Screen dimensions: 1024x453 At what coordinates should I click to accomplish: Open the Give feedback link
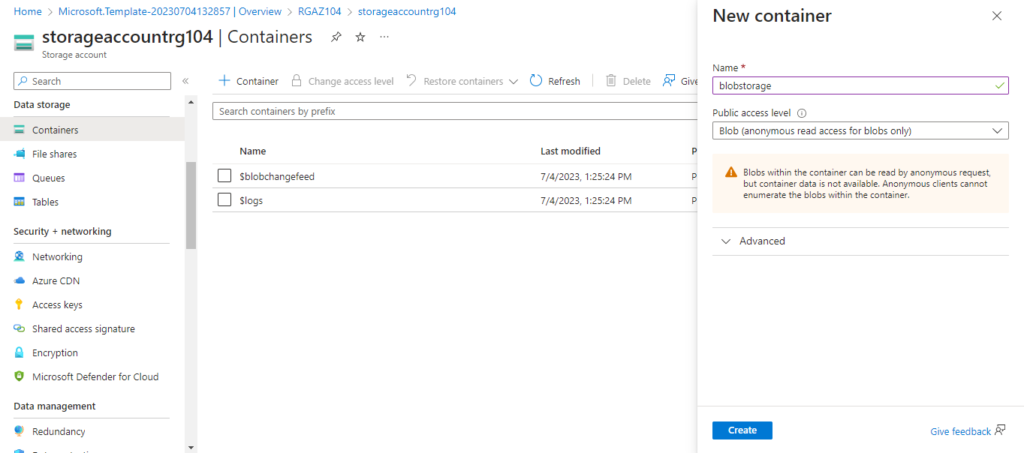(967, 431)
